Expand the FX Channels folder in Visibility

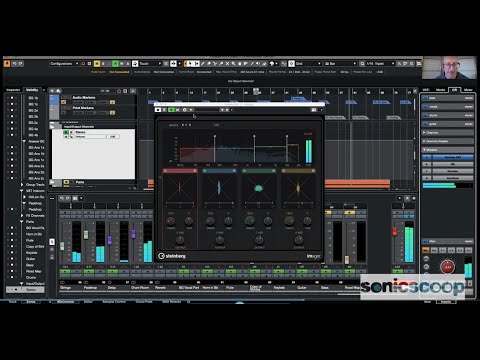(22, 215)
